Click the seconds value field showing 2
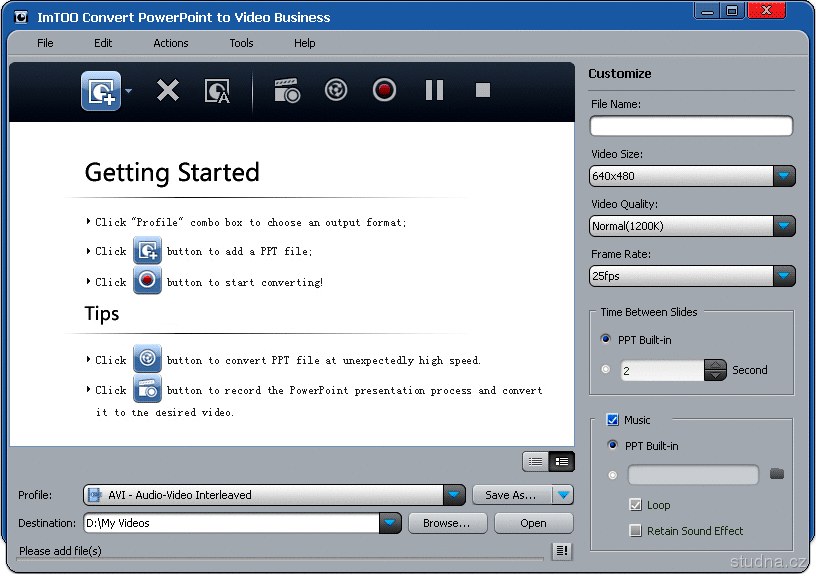The image size is (816, 574). [662, 371]
